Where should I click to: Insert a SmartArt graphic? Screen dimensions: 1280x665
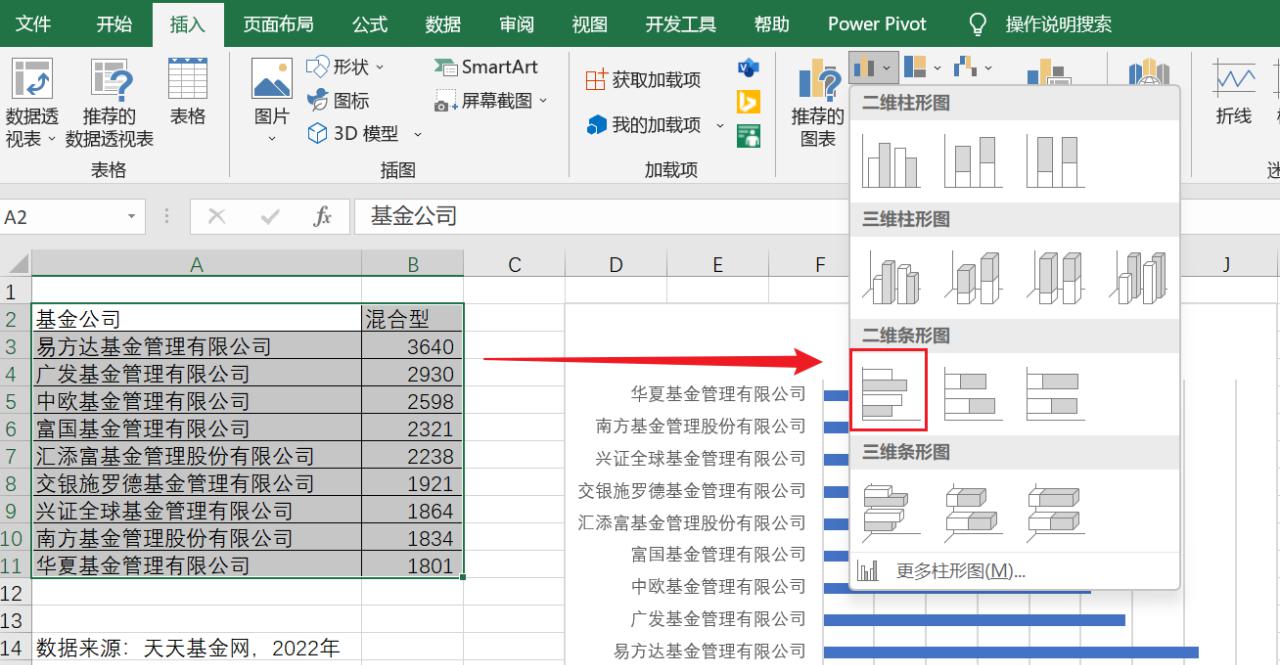(x=487, y=67)
